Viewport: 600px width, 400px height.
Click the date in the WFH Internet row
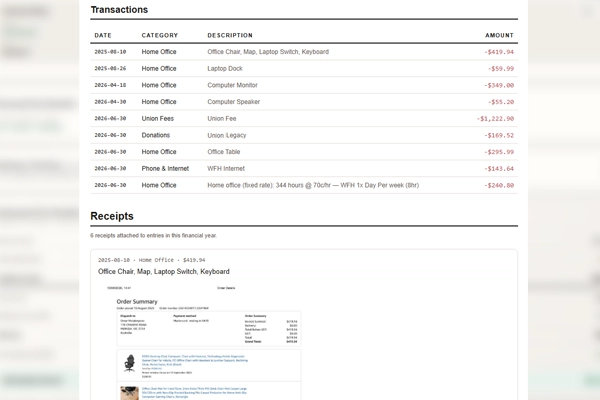click(110, 168)
